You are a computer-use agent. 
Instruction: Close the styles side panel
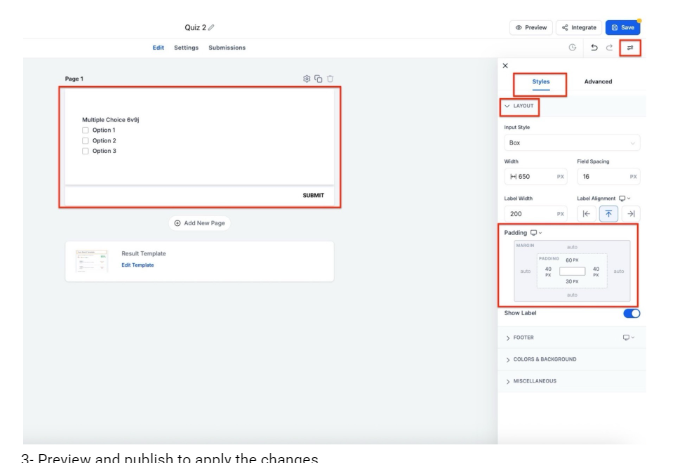(x=505, y=66)
